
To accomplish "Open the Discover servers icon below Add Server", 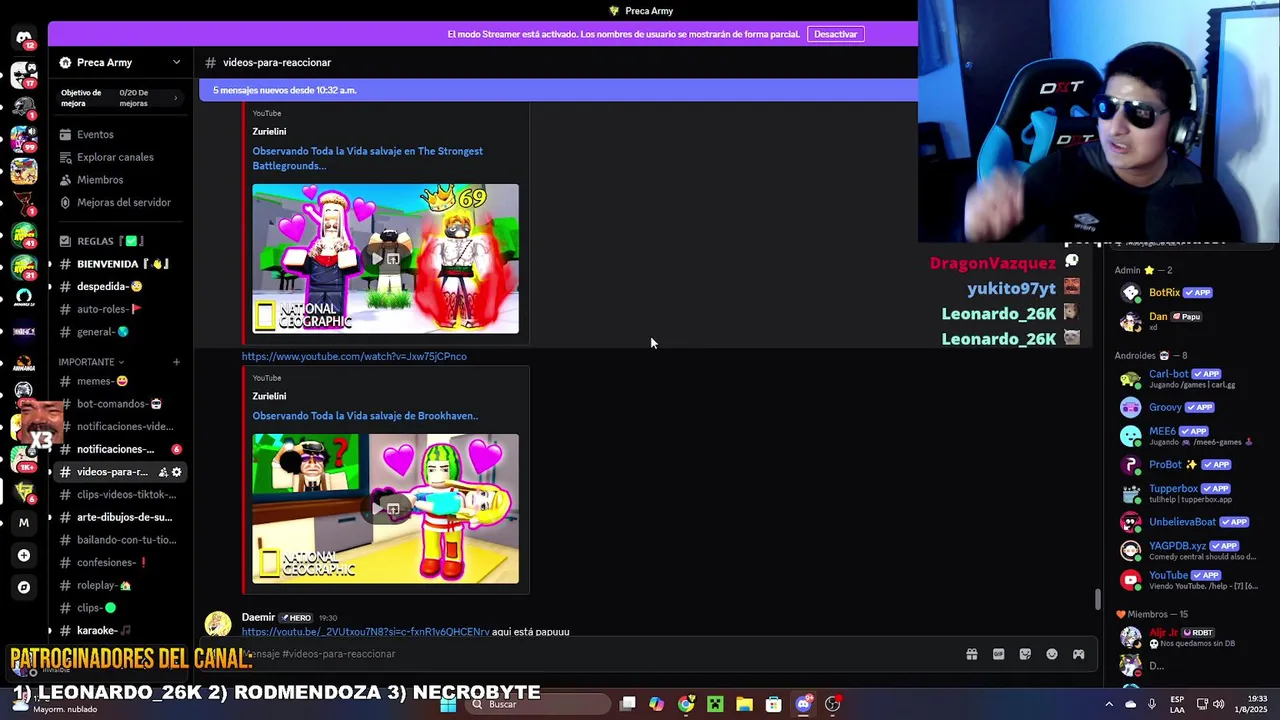I will point(24,587).
